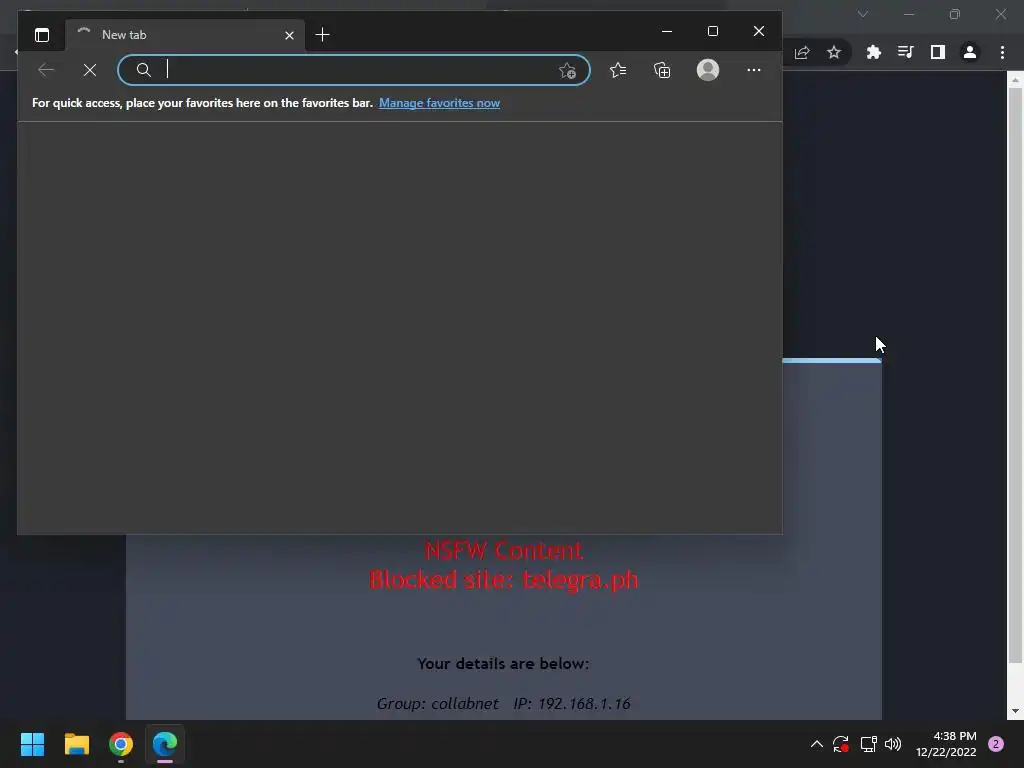
Task: Open Edge Favorites list icon
Action: [x=618, y=70]
